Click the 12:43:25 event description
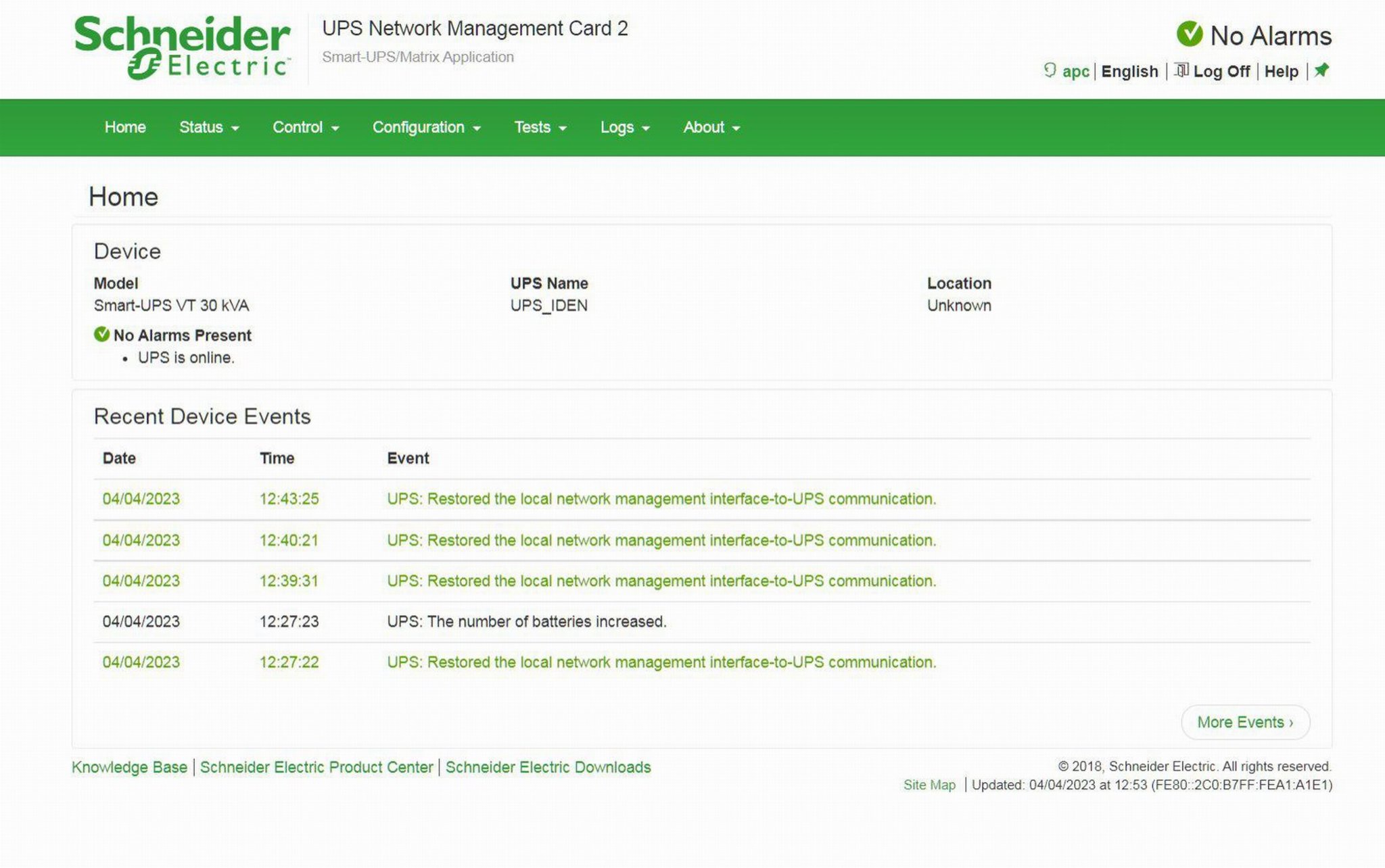This screenshot has width=1385, height=868. pyautogui.click(x=661, y=499)
